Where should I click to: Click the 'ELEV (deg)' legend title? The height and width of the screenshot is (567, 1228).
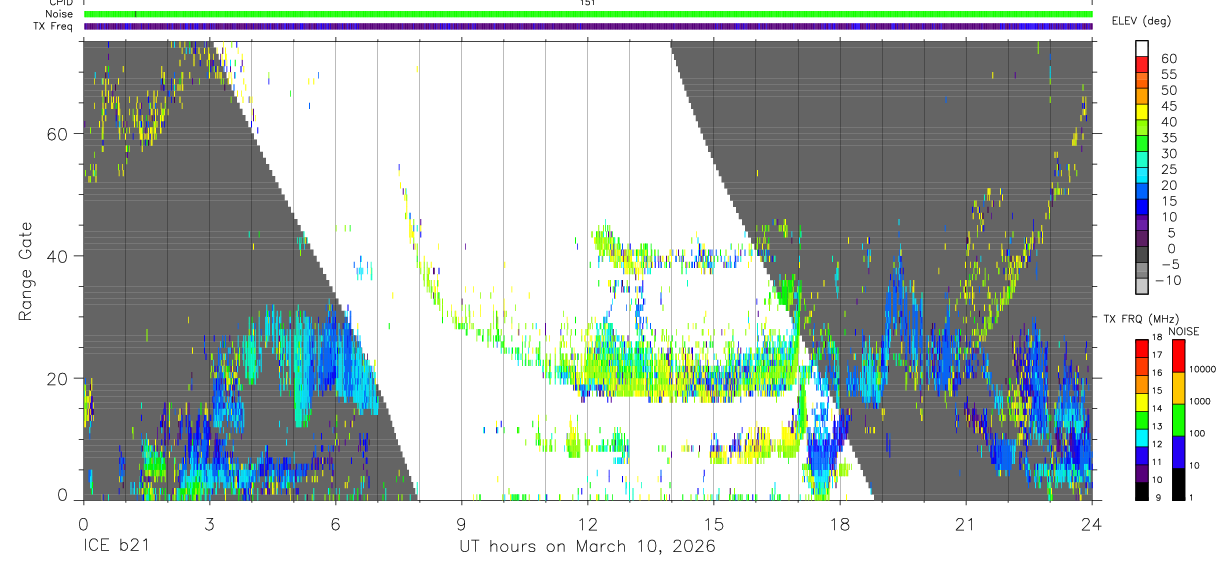pyautogui.click(x=1141, y=20)
